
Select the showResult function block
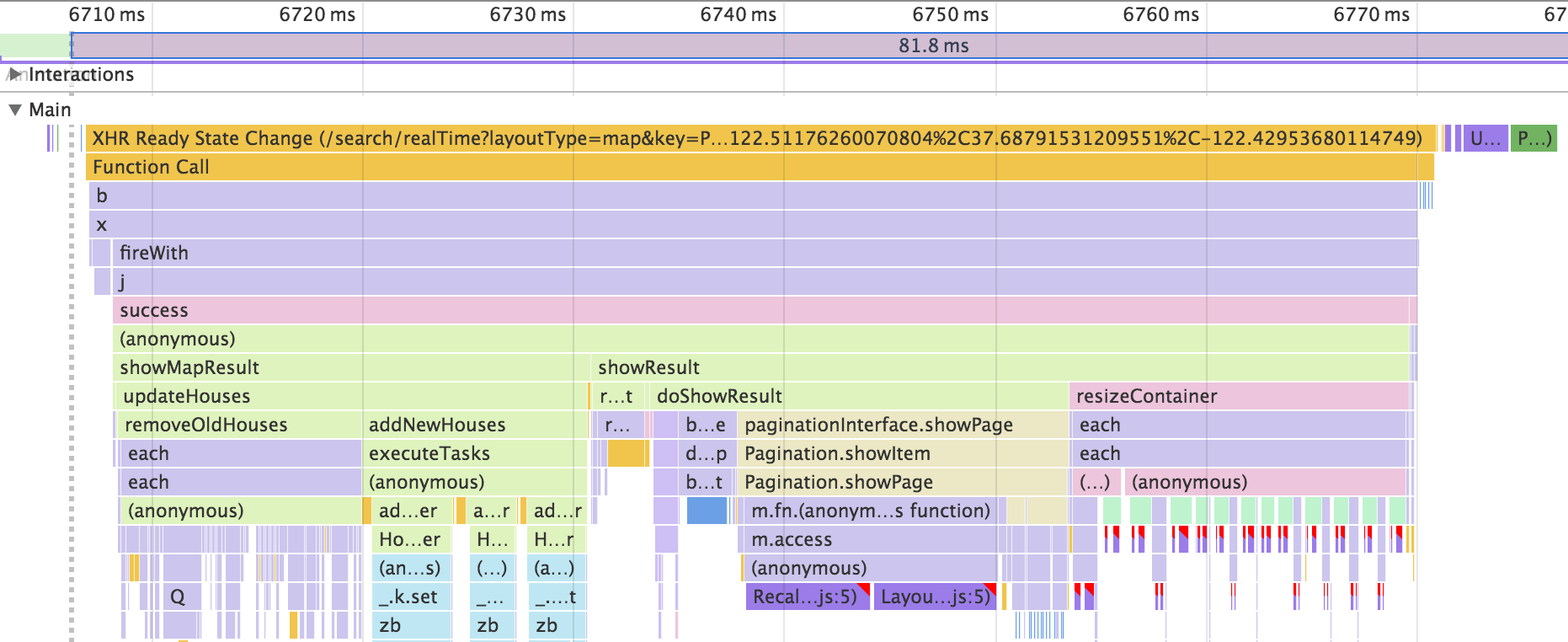tap(1000, 367)
